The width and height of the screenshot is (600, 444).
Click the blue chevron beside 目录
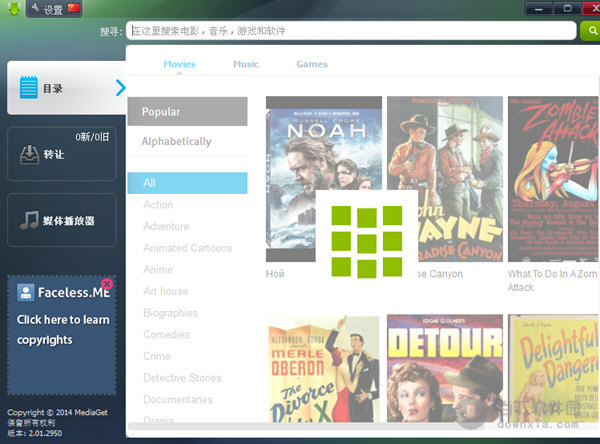121,88
